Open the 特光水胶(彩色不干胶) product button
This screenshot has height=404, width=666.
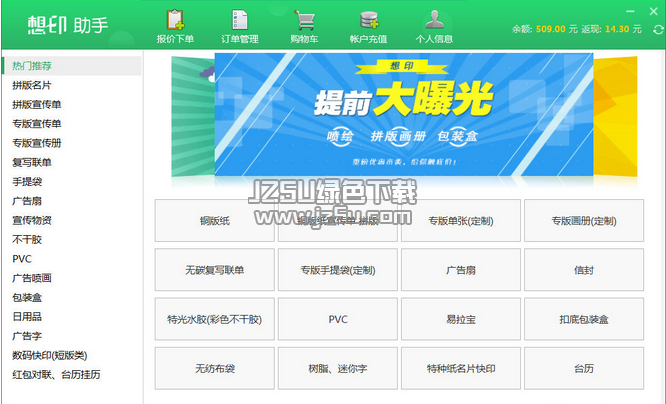pyautogui.click(x=214, y=319)
